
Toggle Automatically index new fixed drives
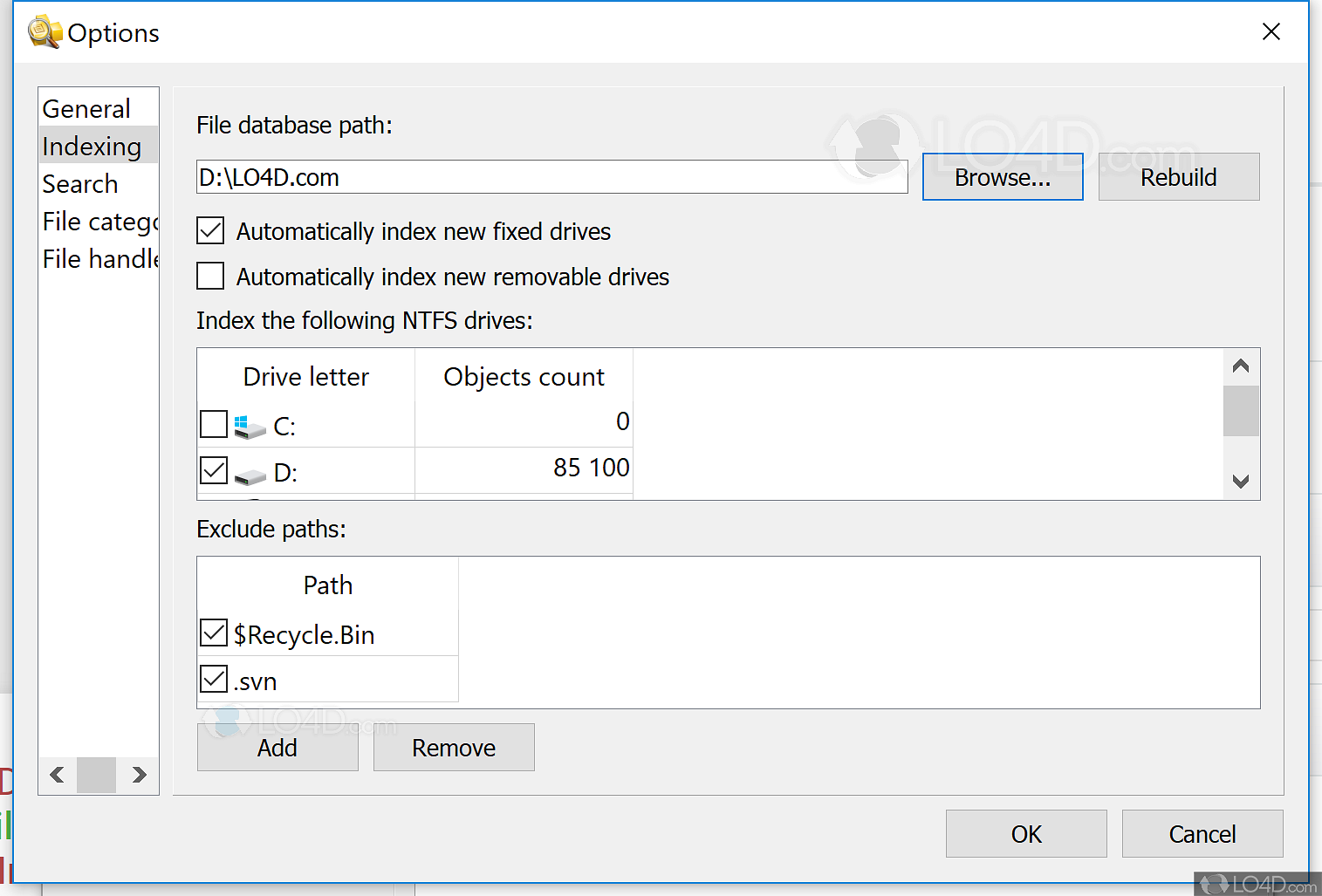point(211,231)
